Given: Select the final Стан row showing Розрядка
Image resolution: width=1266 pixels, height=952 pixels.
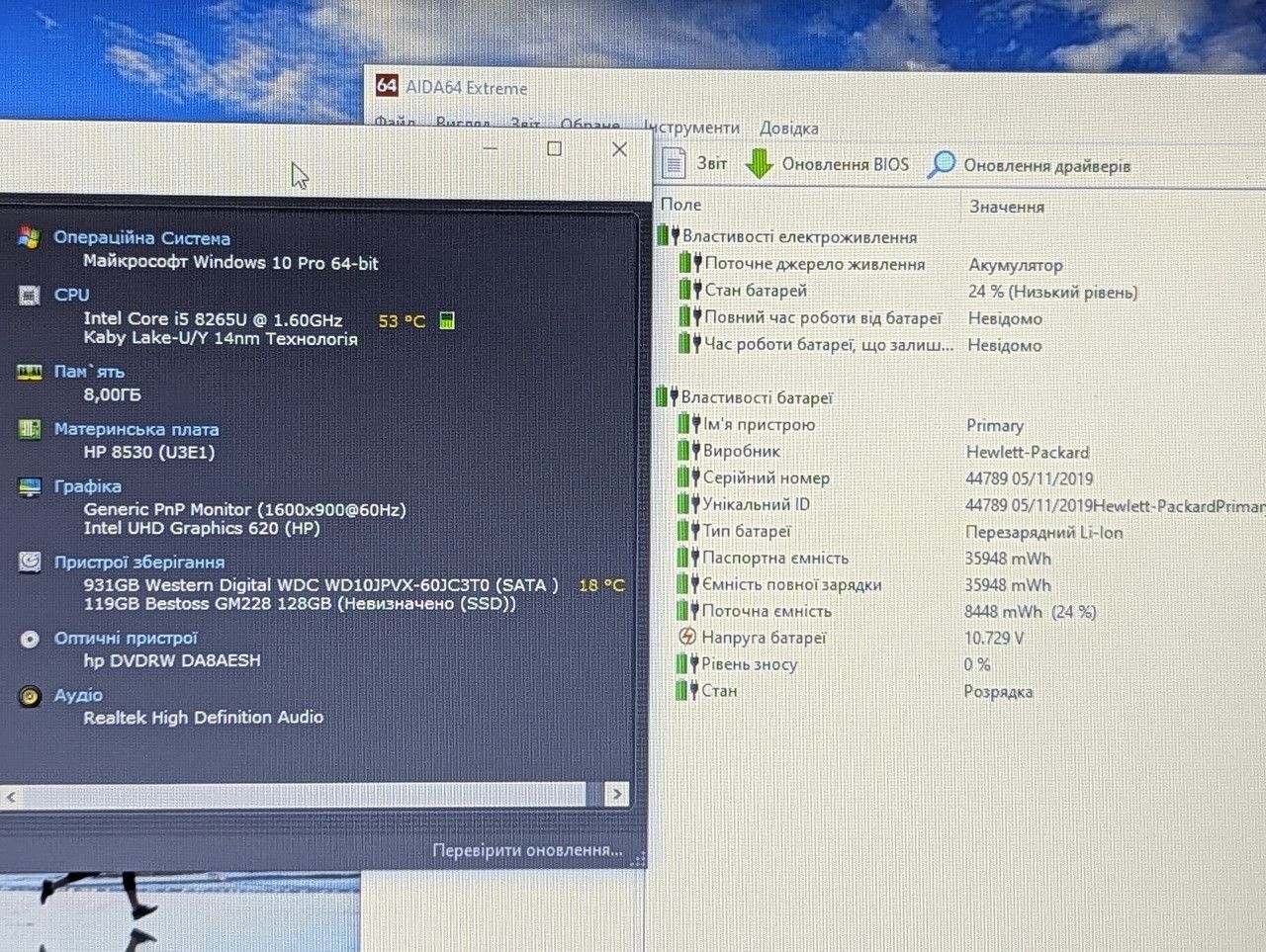Looking at the screenshot, I should coord(855,691).
